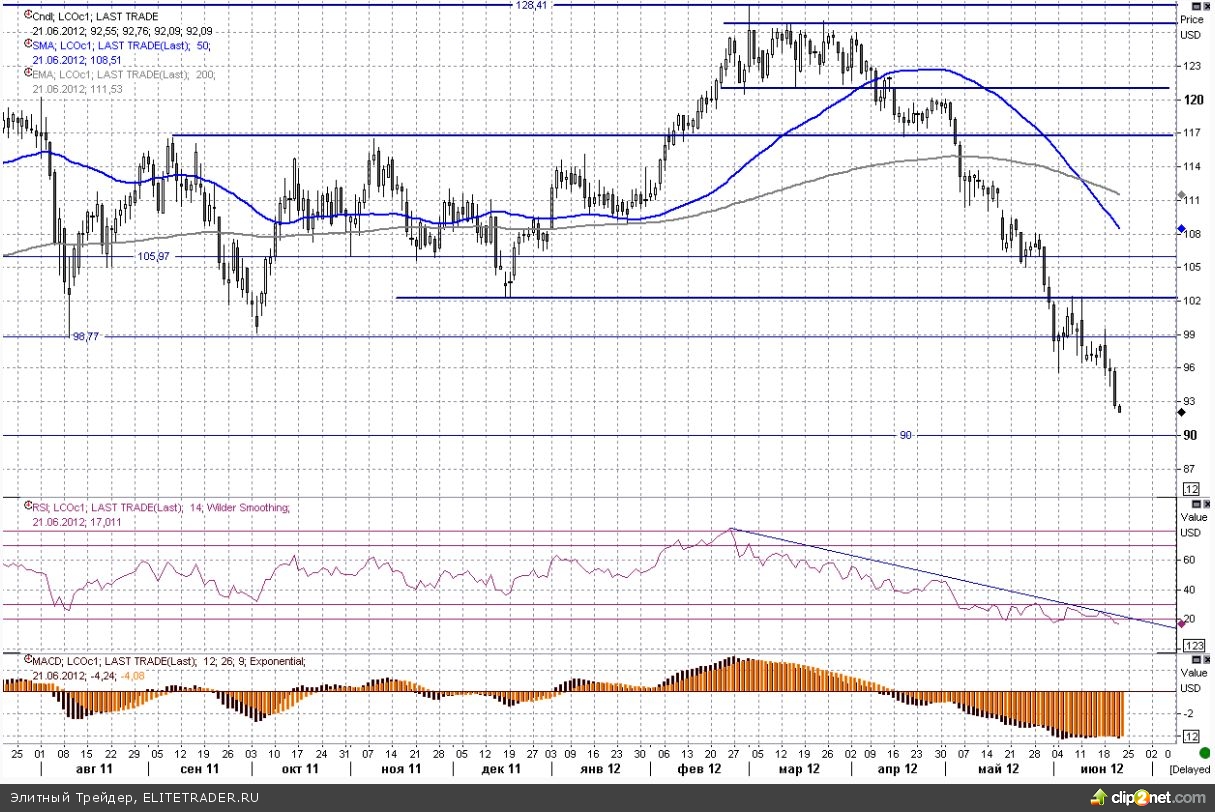This screenshot has height=812, width=1215.
Task: Click the clip2net upload arrow icon
Action: point(1099,797)
